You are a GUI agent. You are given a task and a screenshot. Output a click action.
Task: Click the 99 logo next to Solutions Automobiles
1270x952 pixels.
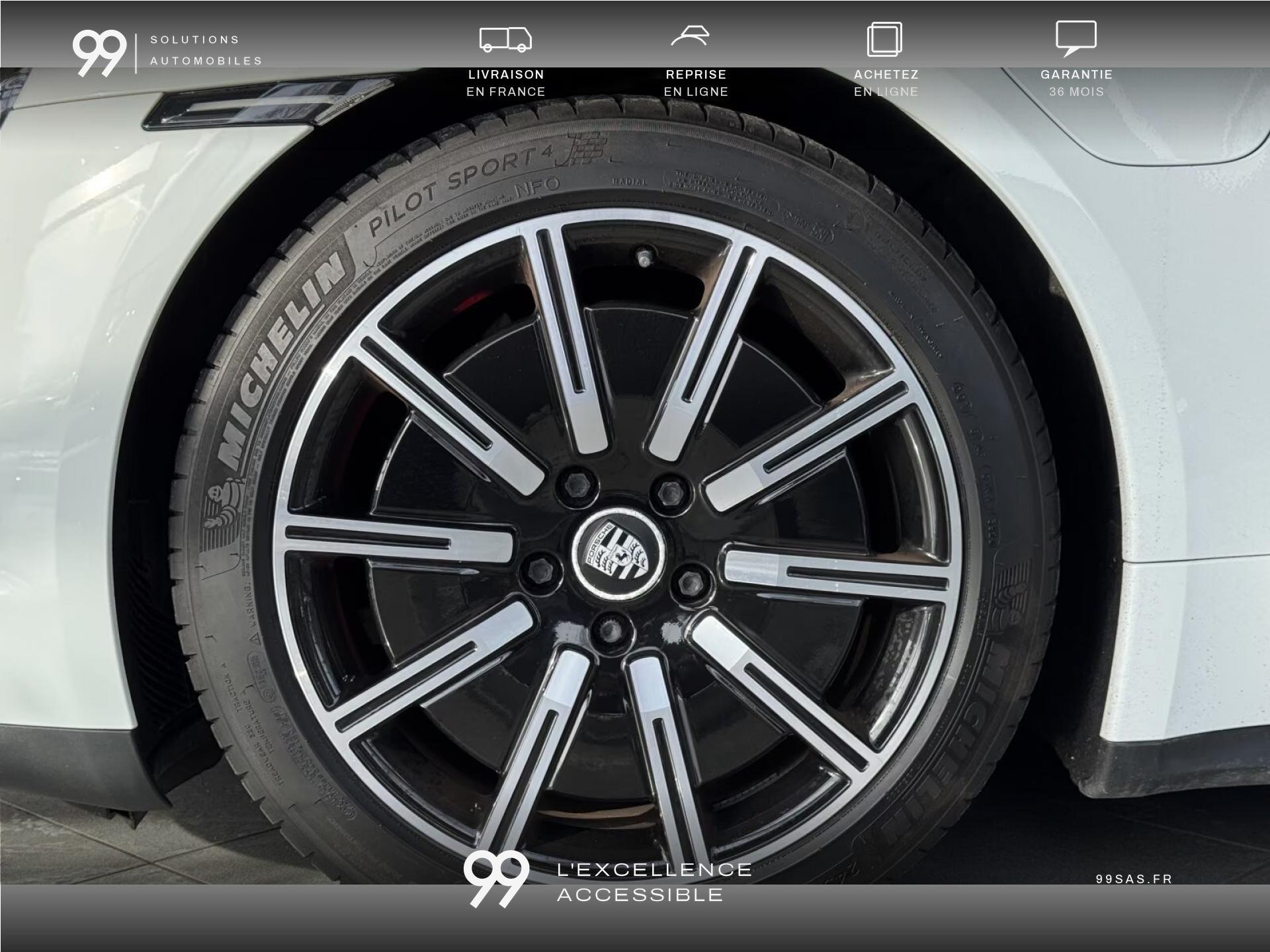pyautogui.click(x=99, y=53)
